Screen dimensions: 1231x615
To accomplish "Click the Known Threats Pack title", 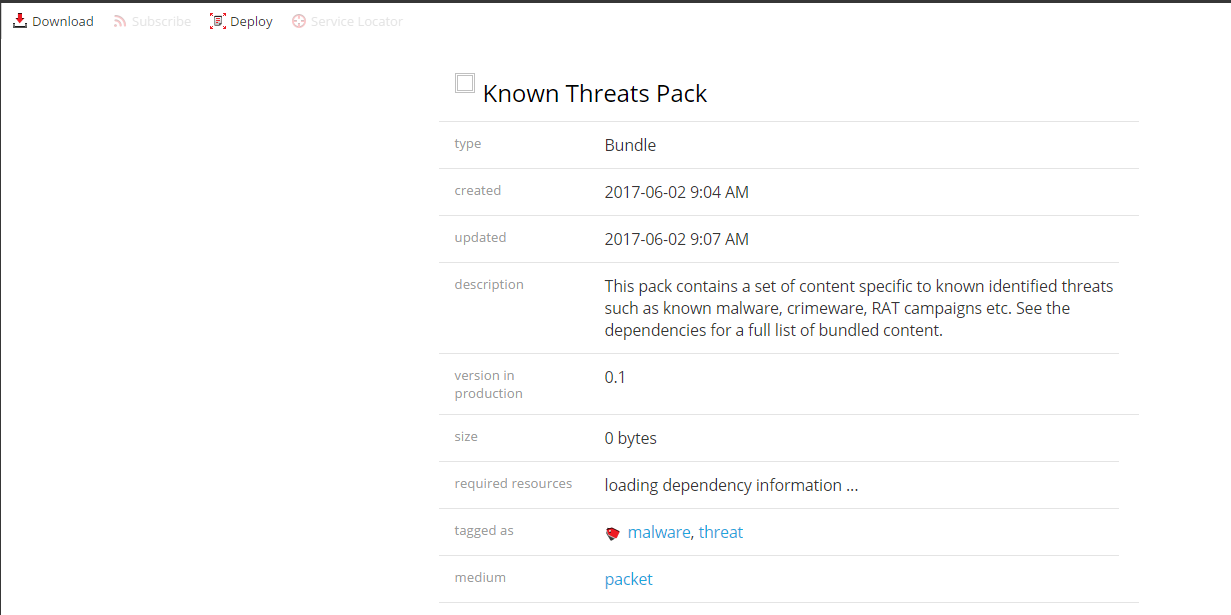I will pyautogui.click(x=595, y=94).
